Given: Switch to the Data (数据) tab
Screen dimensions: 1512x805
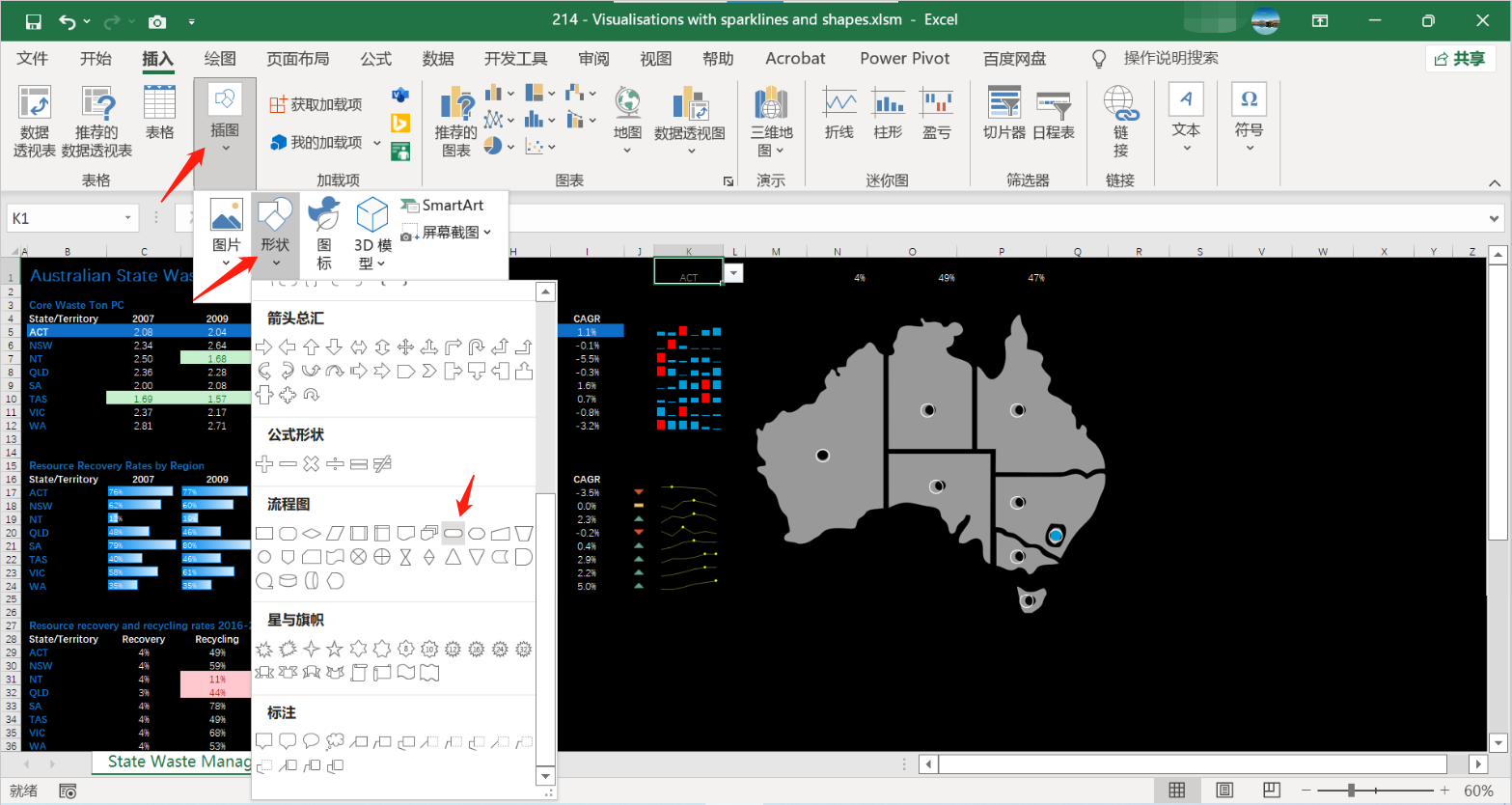Looking at the screenshot, I should click(x=438, y=58).
